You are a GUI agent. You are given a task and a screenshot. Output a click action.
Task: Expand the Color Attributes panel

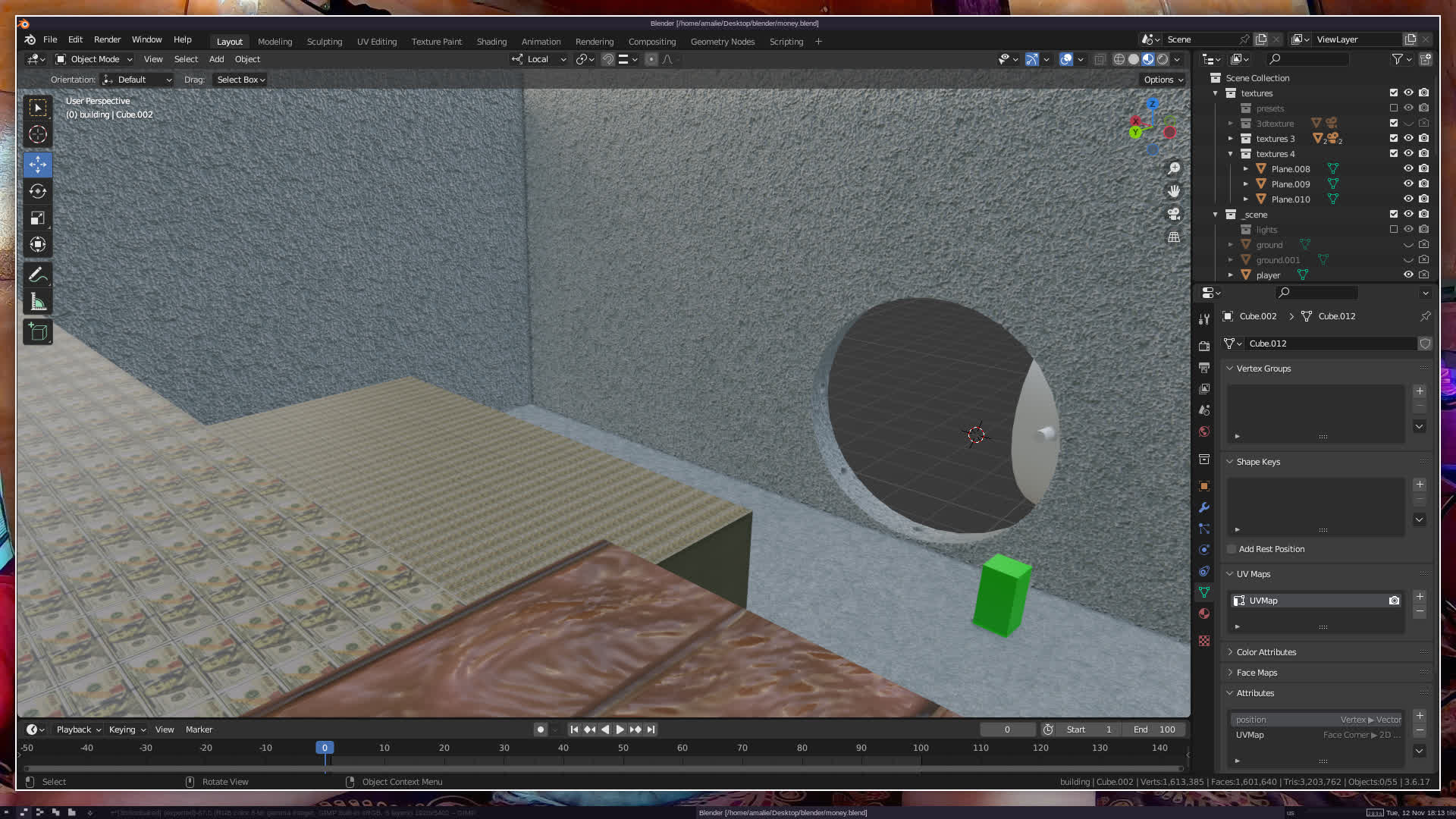tap(1266, 652)
